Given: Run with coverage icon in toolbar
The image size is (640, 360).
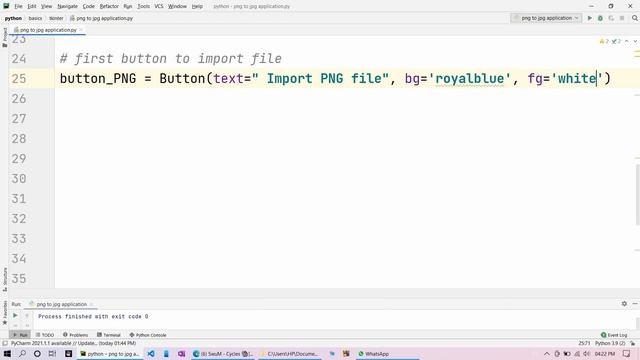Looking at the screenshot, I should [x=611, y=18].
